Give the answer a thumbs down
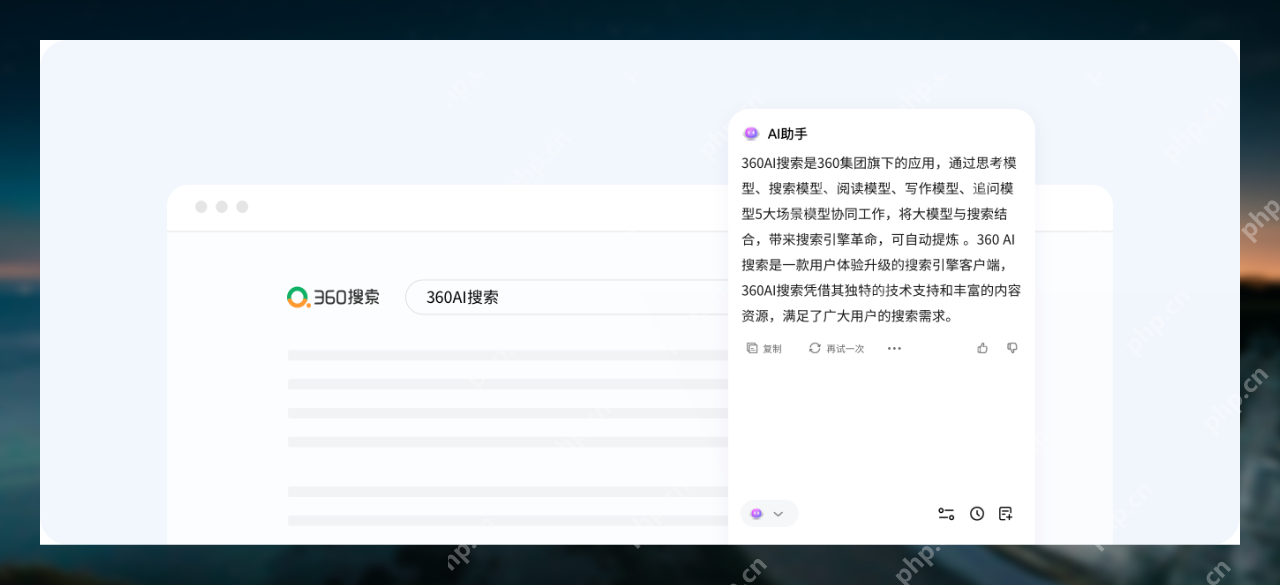Screen dimensions: 1280x585 click(1012, 348)
